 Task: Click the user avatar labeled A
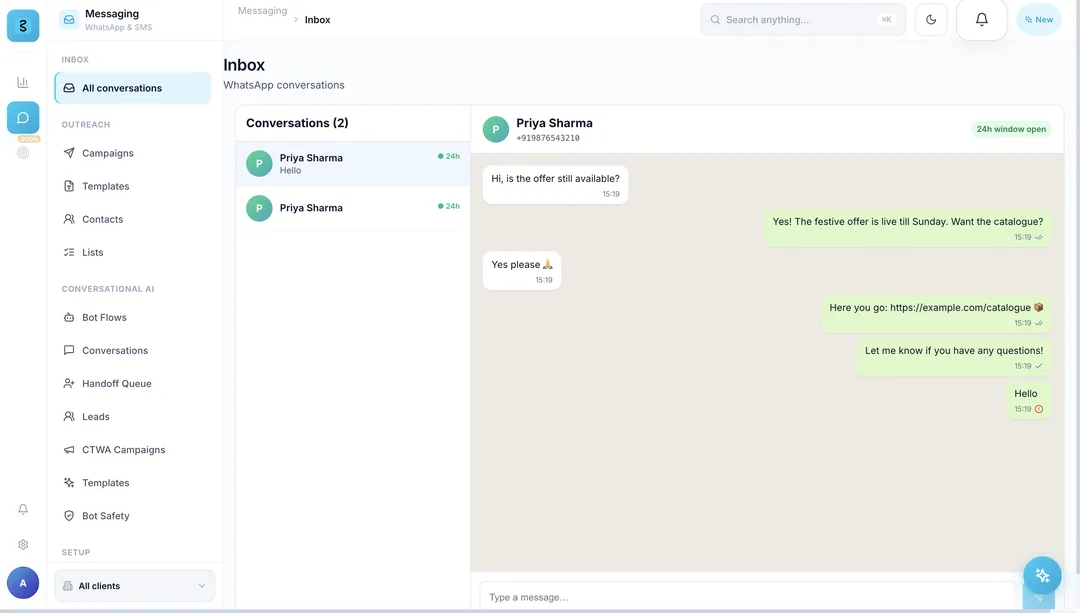tap(23, 583)
